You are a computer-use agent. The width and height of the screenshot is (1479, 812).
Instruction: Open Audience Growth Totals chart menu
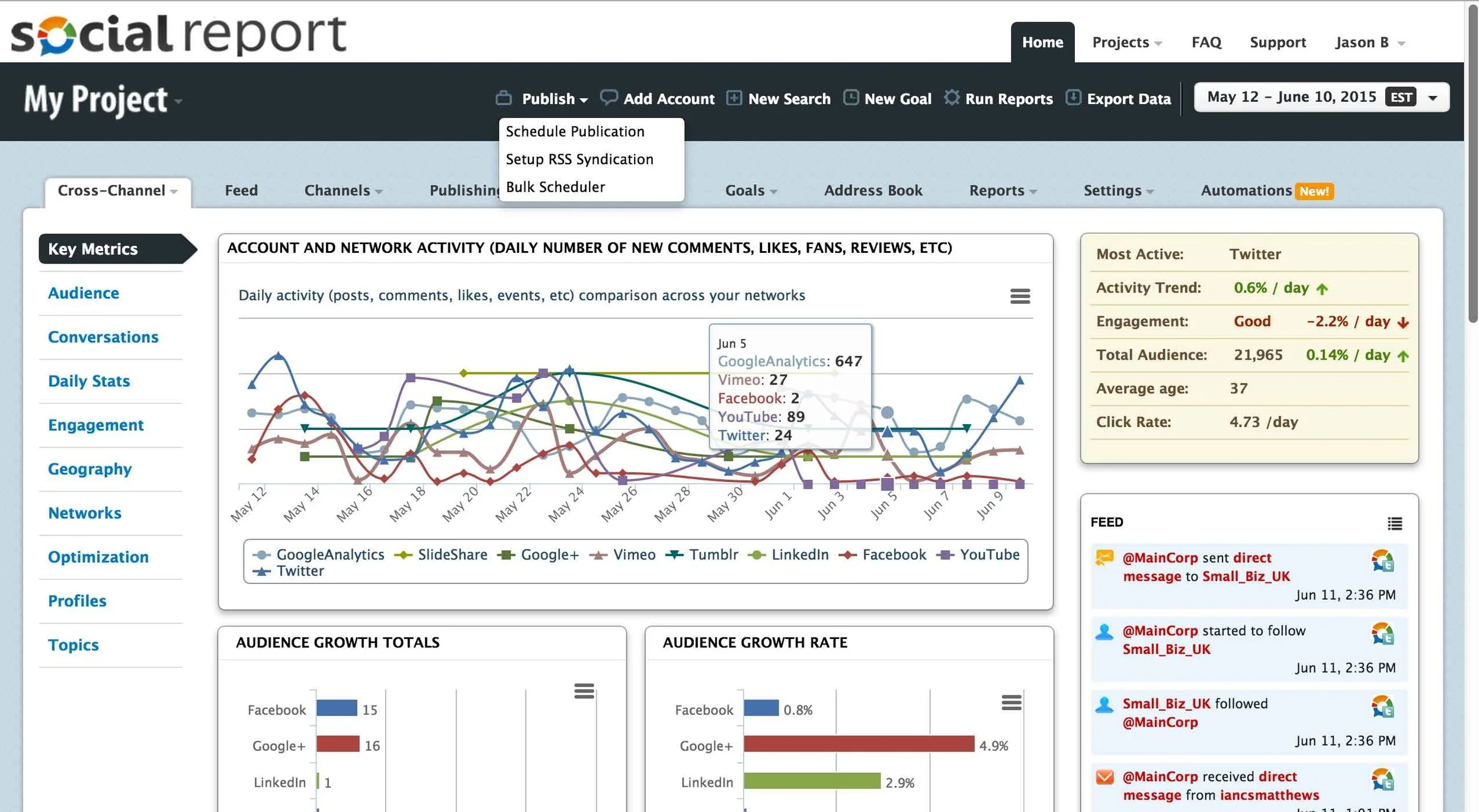(584, 691)
